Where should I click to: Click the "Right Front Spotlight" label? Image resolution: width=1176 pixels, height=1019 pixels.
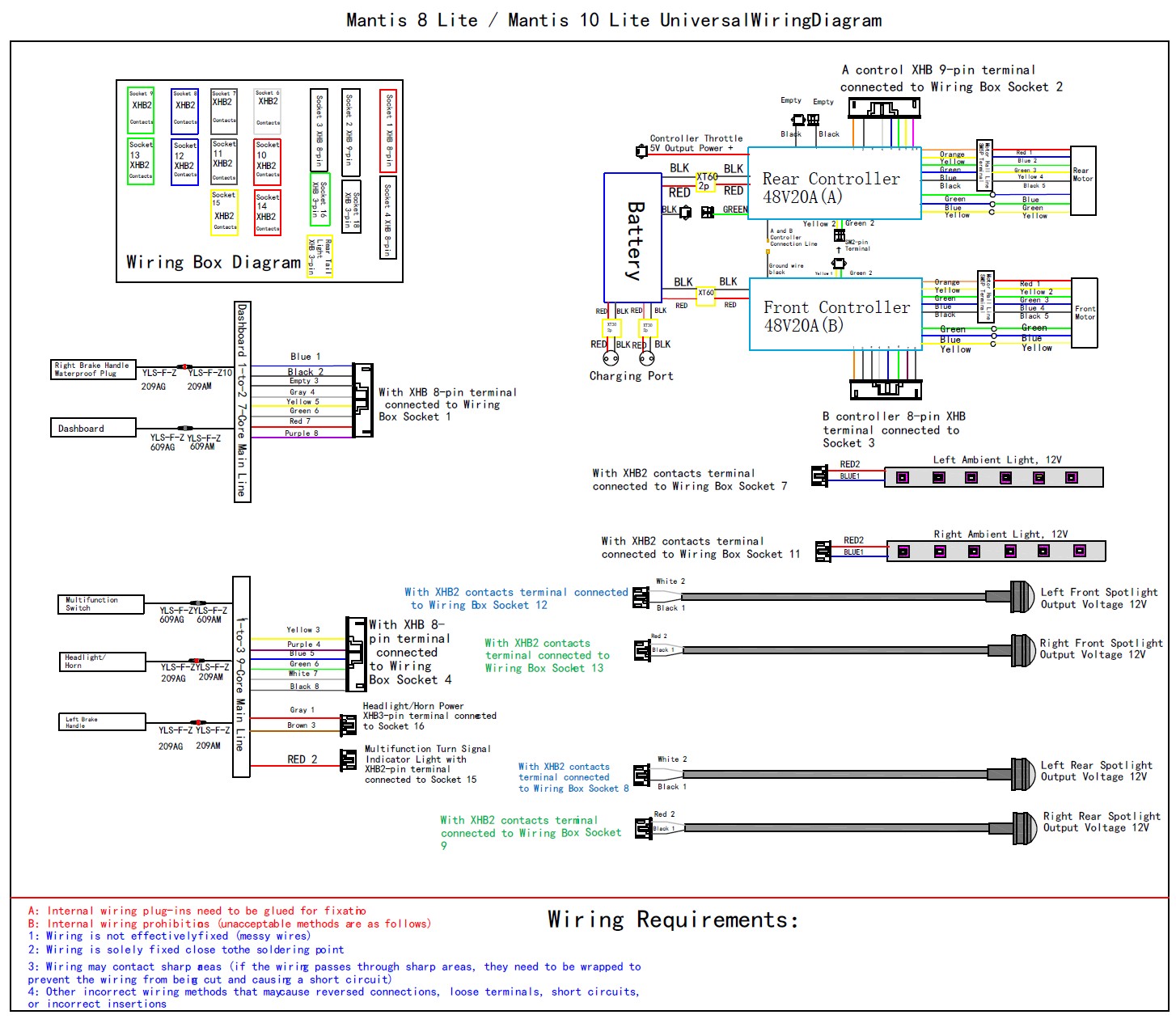[x=1101, y=643]
